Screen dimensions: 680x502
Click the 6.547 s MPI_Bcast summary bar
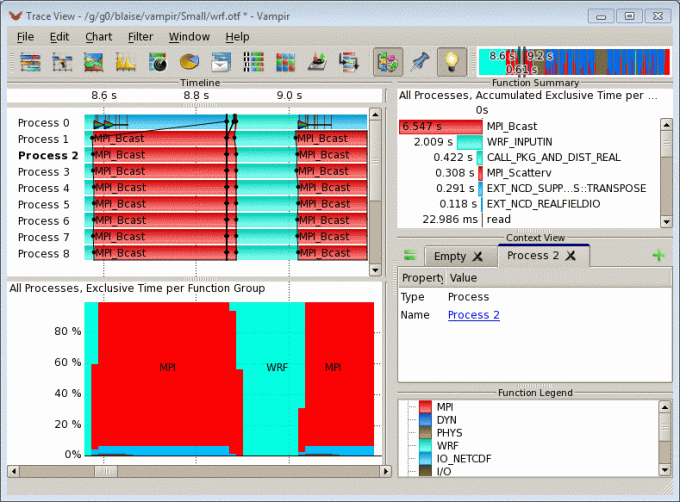pos(441,127)
